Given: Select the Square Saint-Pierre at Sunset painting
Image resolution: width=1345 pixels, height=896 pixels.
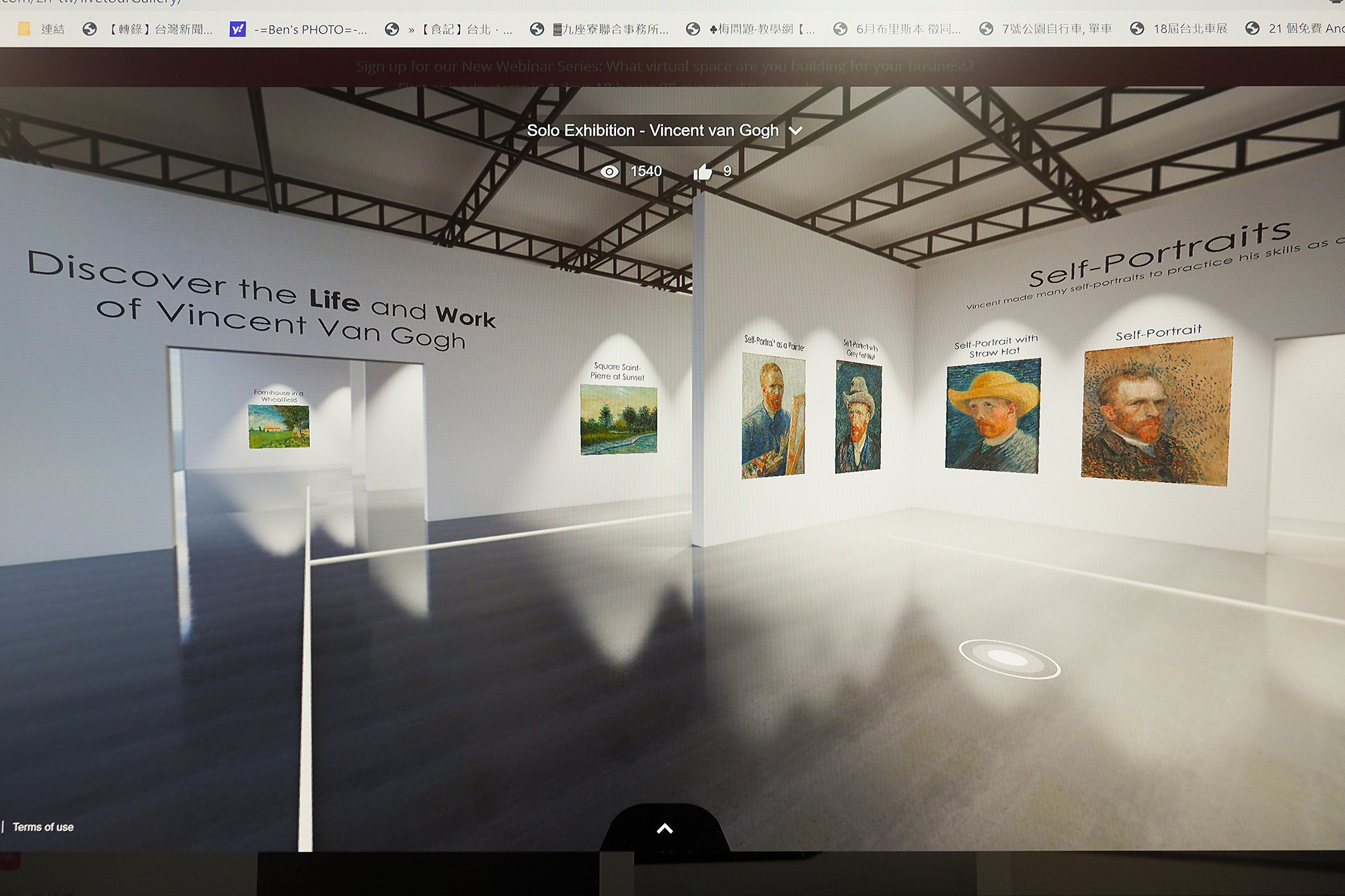Looking at the screenshot, I should coord(618,419).
